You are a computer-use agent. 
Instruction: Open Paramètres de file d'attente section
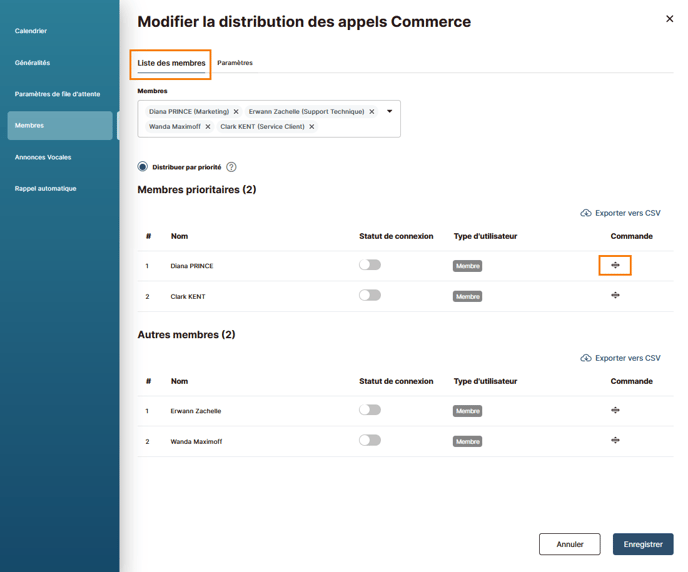pyautogui.click(x=57, y=94)
